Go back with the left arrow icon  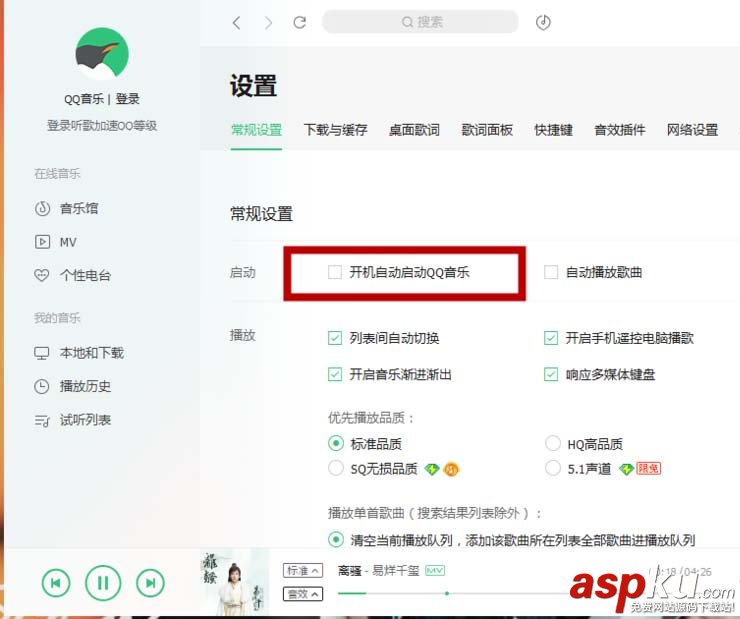click(237, 22)
